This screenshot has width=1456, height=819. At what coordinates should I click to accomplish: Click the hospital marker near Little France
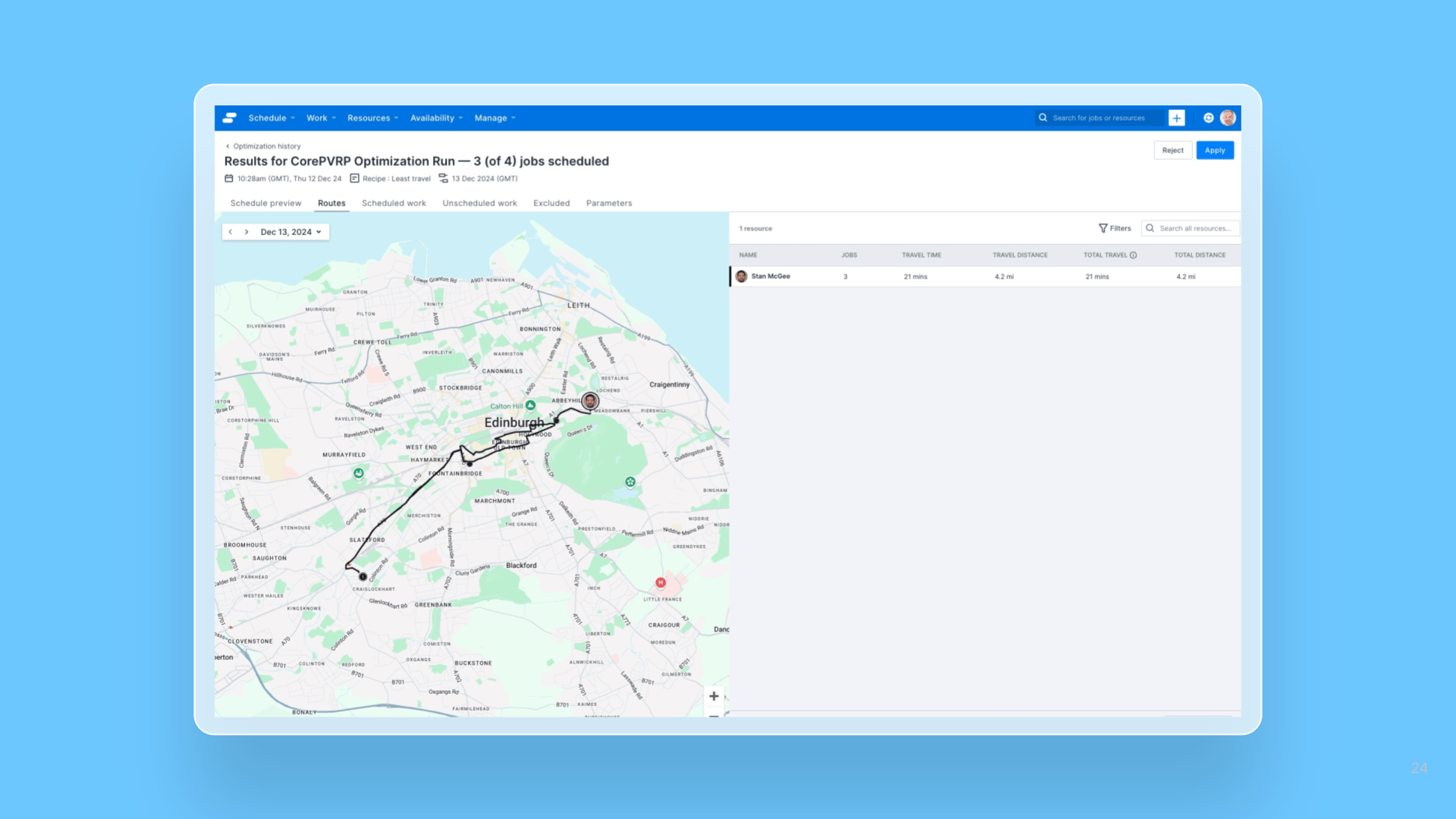(661, 582)
